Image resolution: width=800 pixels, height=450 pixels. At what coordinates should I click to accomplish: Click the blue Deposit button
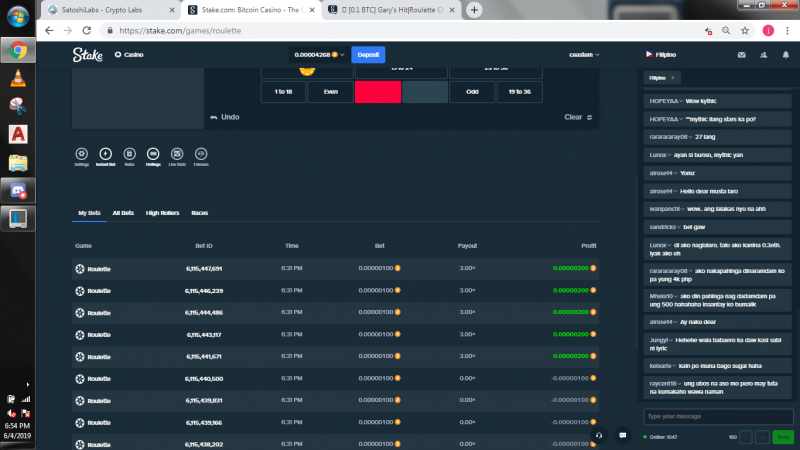click(x=368, y=55)
